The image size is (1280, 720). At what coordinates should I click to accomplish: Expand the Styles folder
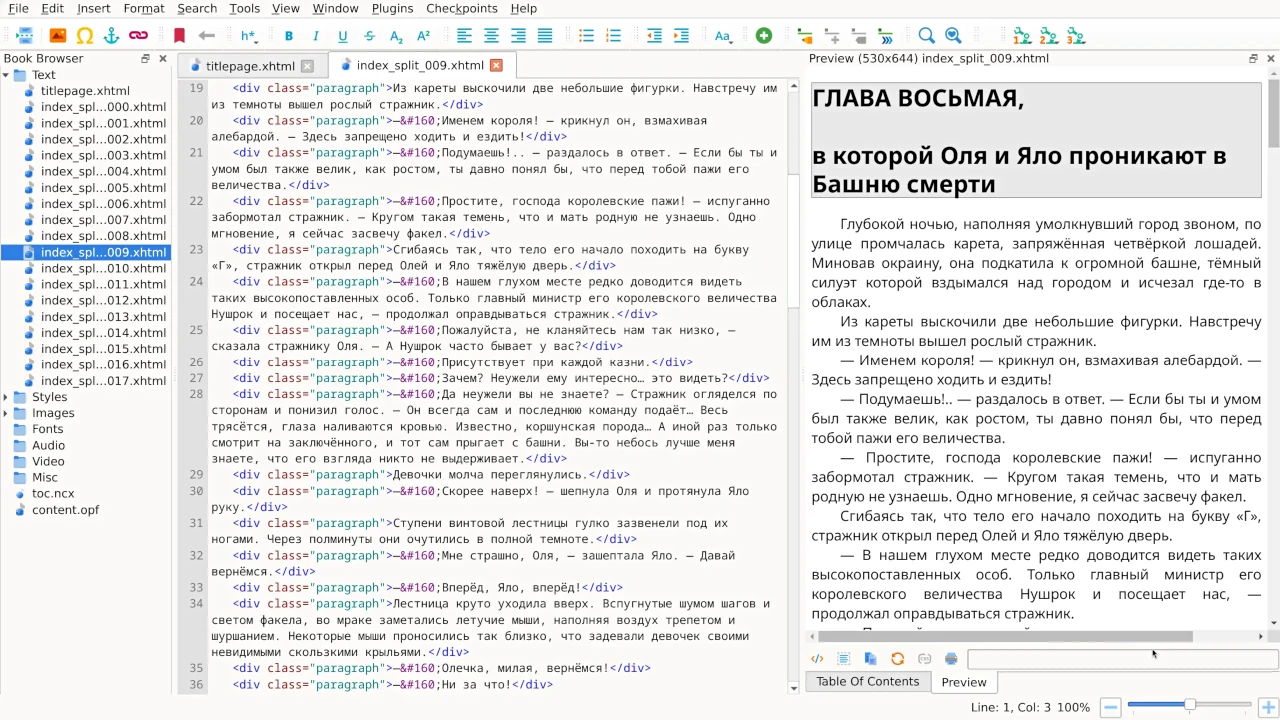[x=6, y=397]
